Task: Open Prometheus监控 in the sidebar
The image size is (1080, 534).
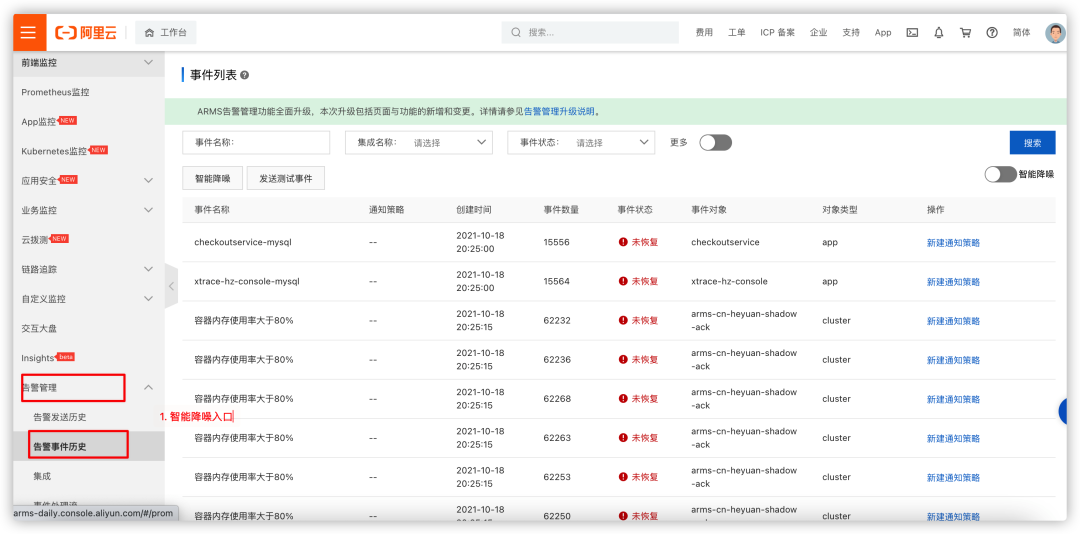Action: [x=55, y=92]
